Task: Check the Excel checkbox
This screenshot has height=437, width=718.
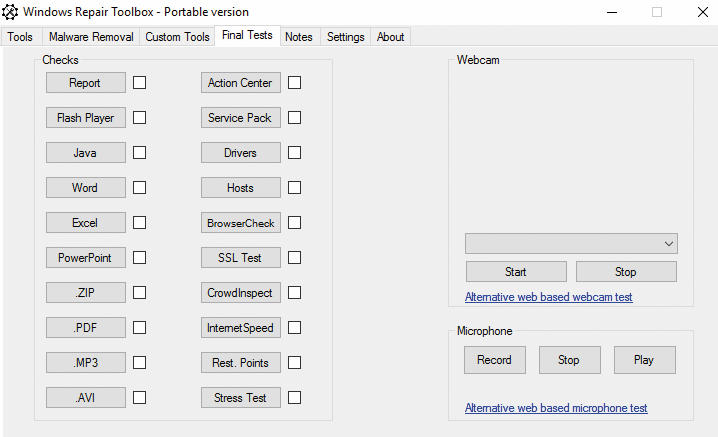Action: (140, 223)
